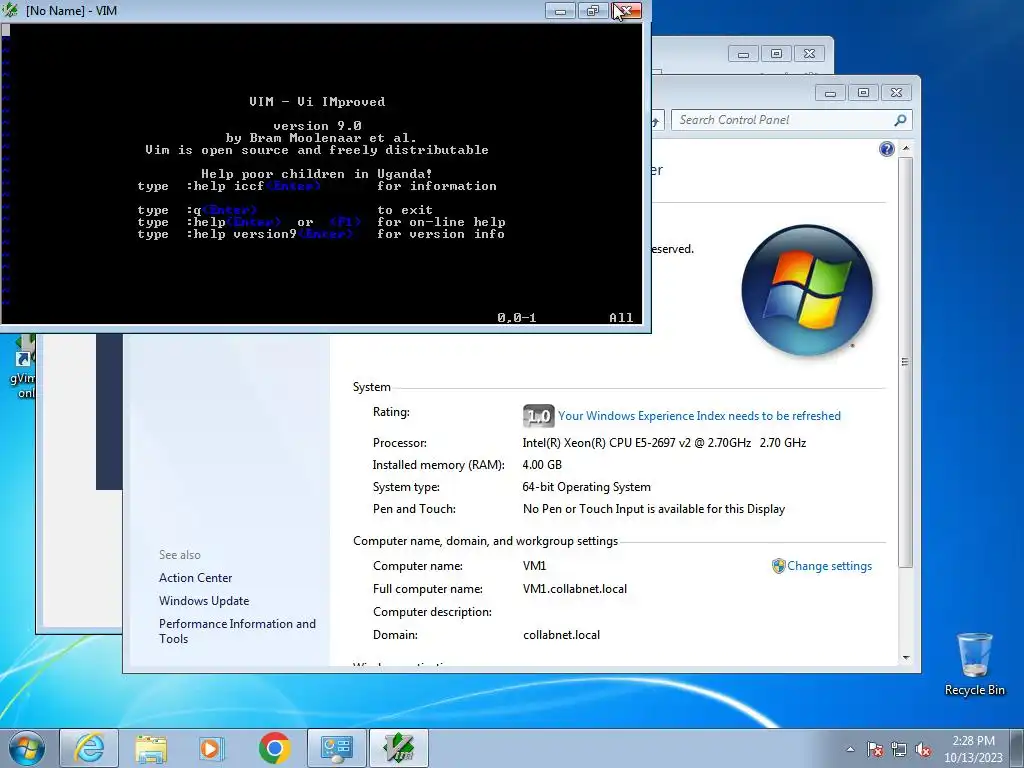Image resolution: width=1024 pixels, height=768 pixels.
Task: Open Performance Information and Tools link
Action: [237, 632]
